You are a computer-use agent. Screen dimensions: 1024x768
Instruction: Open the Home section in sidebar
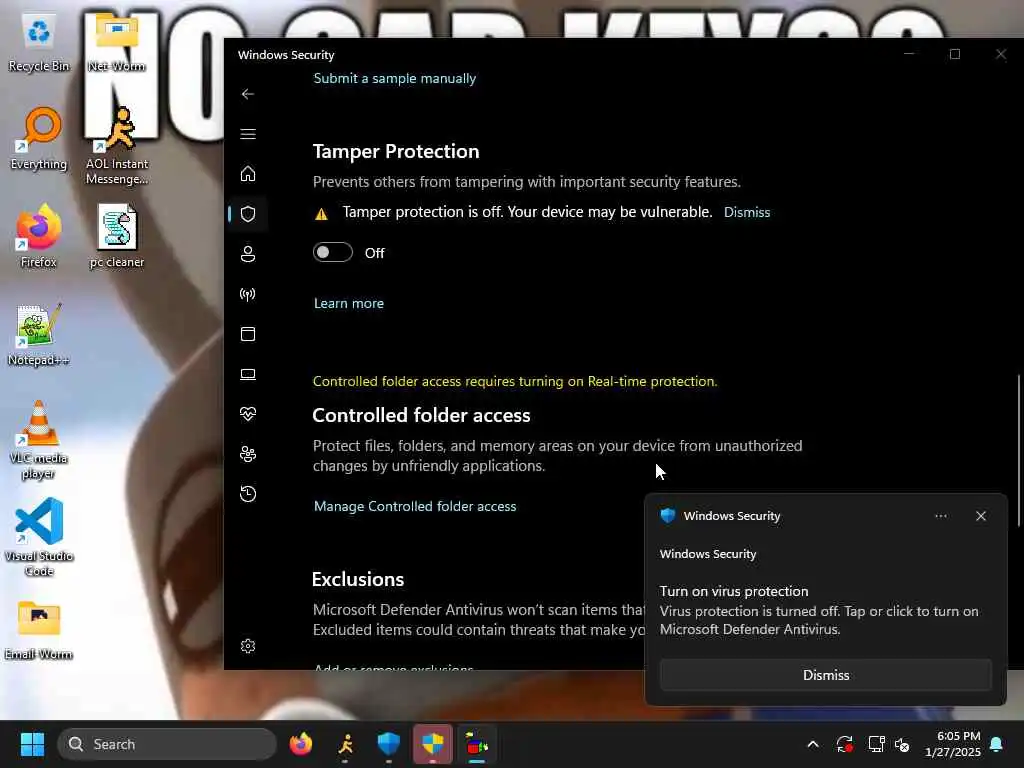248,174
